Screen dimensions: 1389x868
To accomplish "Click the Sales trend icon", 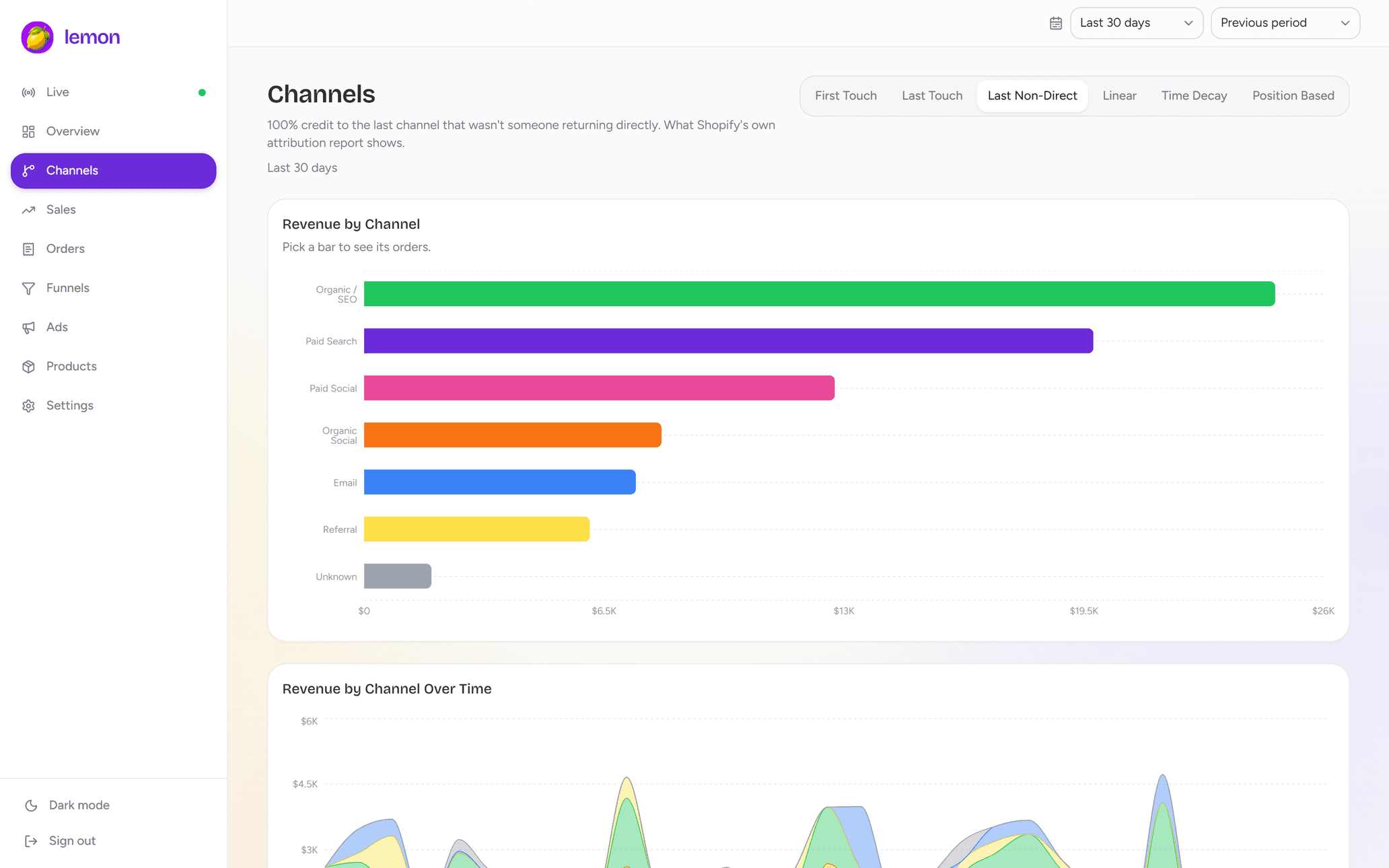I will 28,210.
